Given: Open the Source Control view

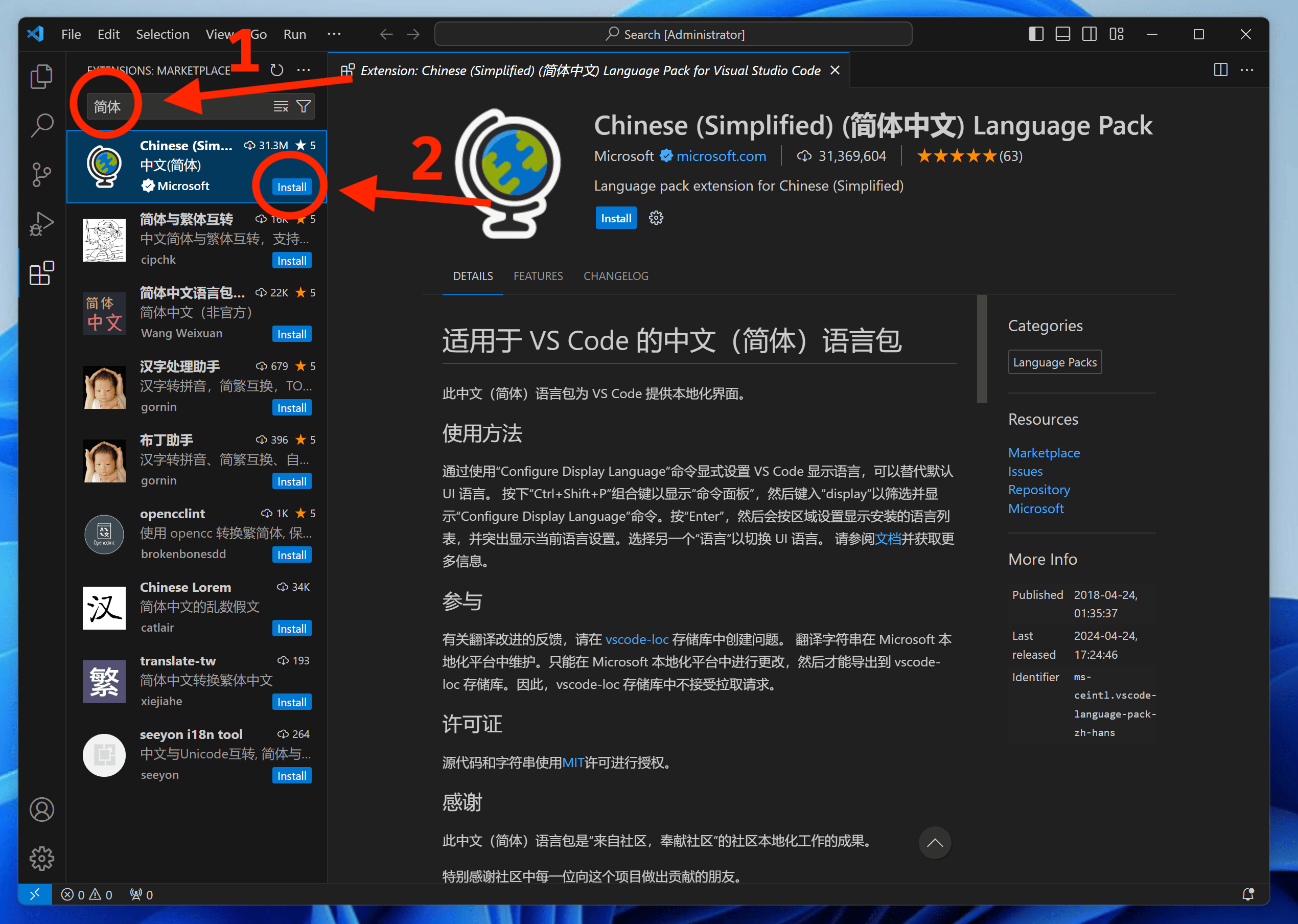Looking at the screenshot, I should 41,174.
